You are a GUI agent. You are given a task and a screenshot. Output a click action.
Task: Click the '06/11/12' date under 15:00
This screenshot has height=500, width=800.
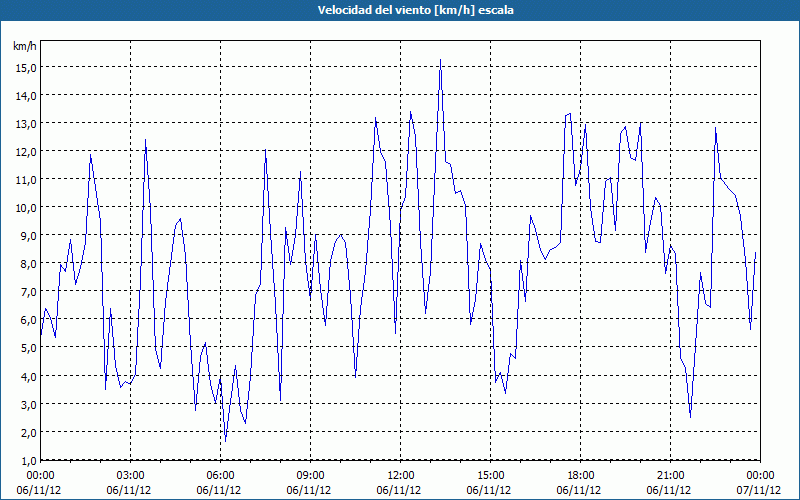click(x=489, y=490)
